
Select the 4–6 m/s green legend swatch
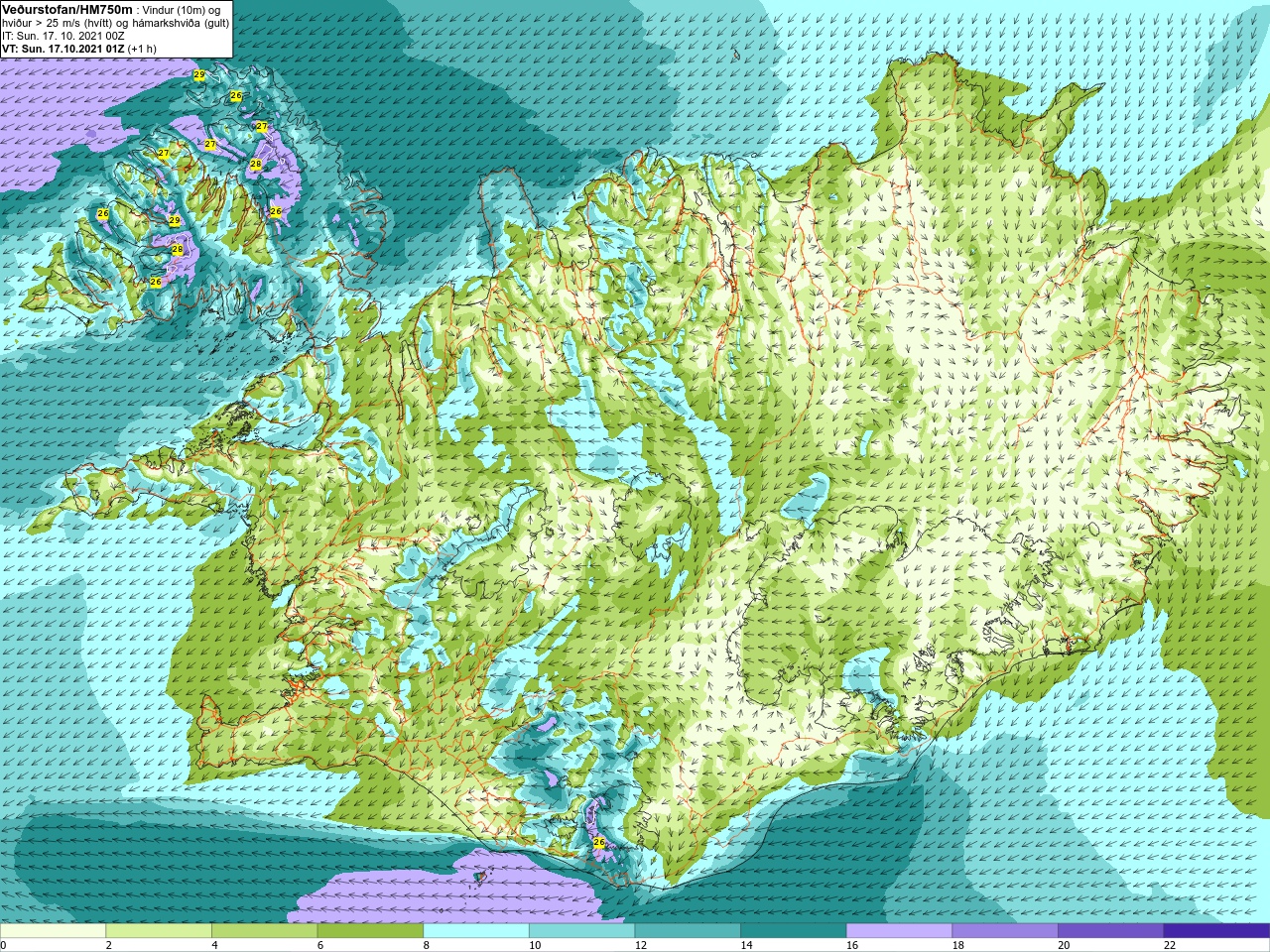coord(265,931)
